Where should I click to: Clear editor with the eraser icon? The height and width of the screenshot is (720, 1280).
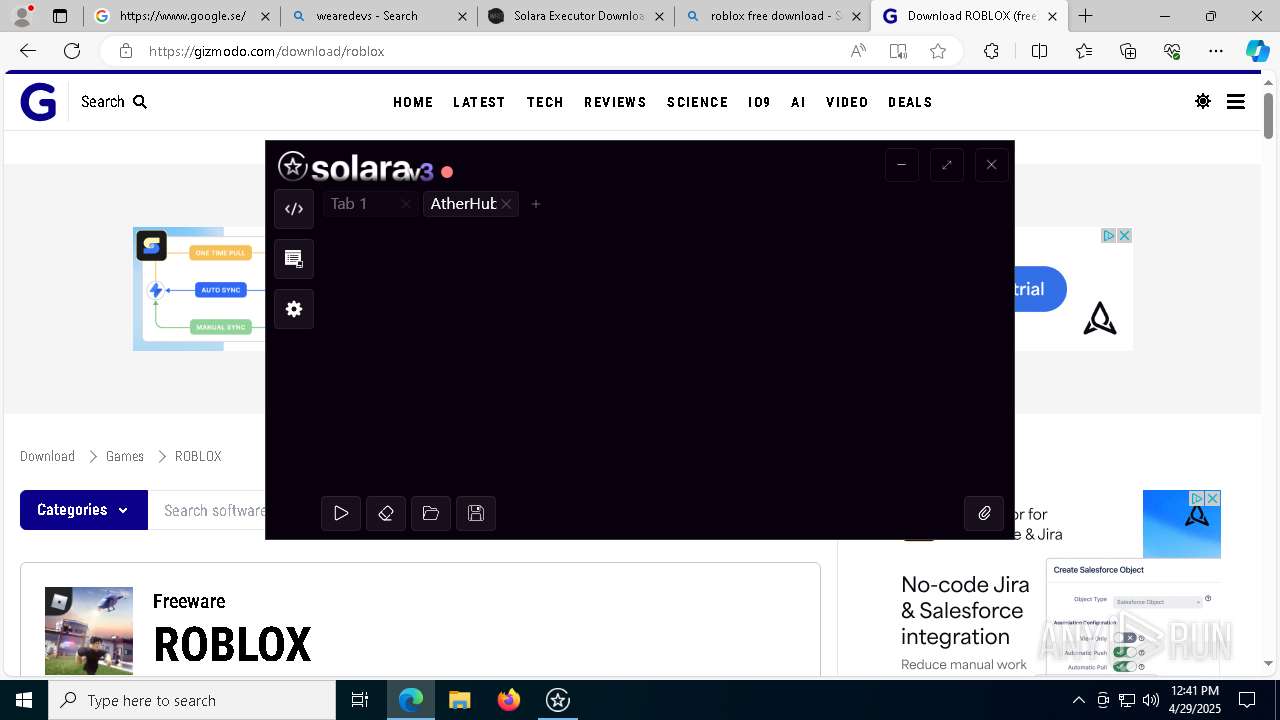point(386,513)
